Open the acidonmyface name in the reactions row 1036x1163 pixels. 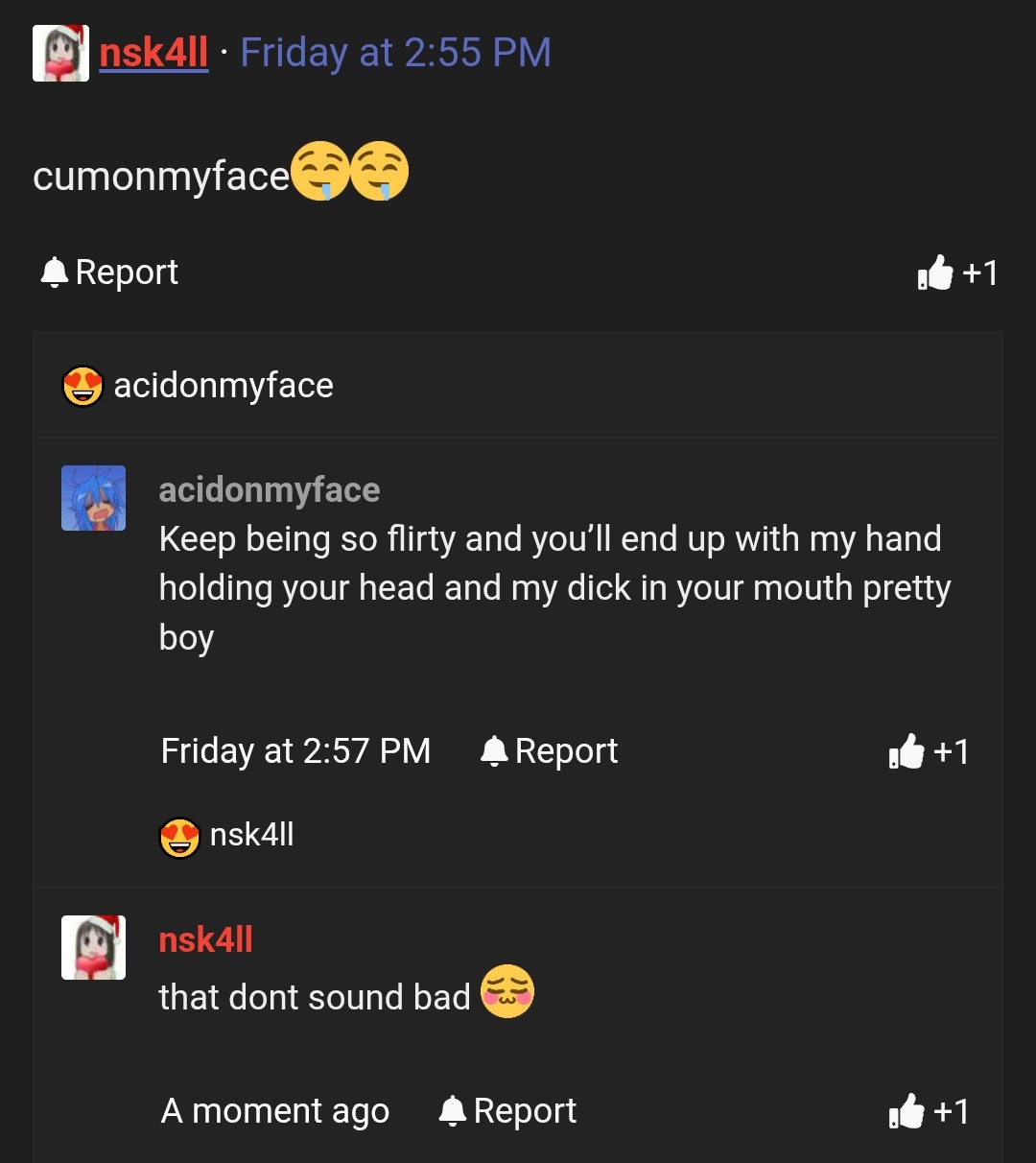(x=224, y=386)
